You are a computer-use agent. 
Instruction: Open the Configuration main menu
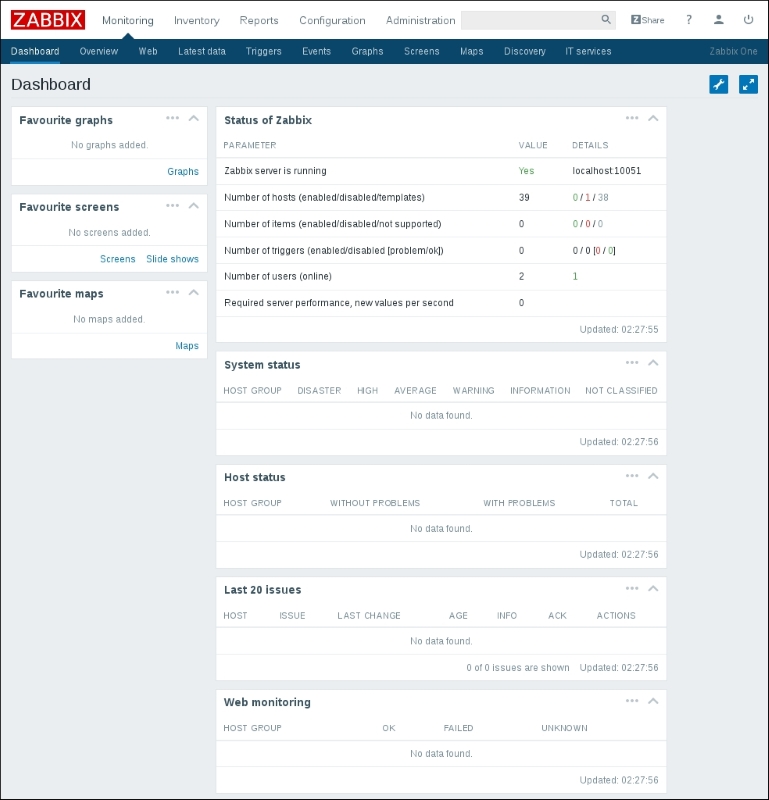tap(332, 20)
